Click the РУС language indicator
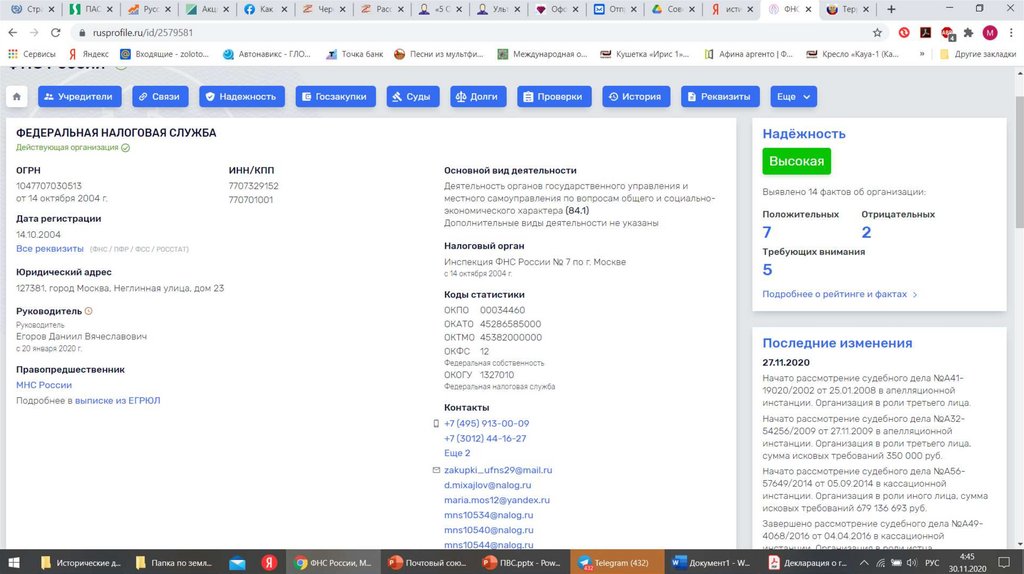Viewport: 1024px width, 574px height. point(933,562)
